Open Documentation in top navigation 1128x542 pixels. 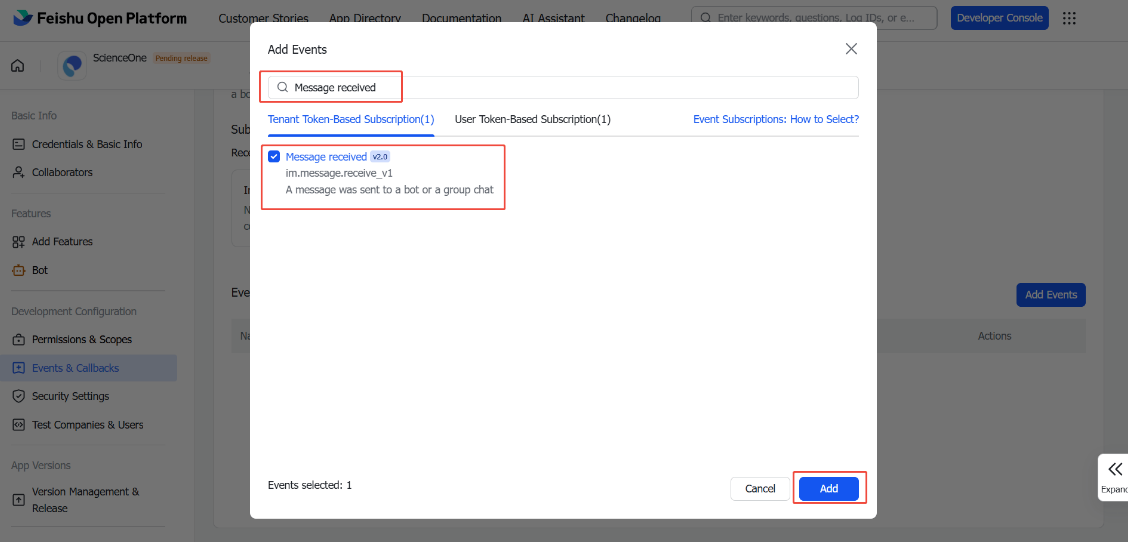pyautogui.click(x=462, y=18)
